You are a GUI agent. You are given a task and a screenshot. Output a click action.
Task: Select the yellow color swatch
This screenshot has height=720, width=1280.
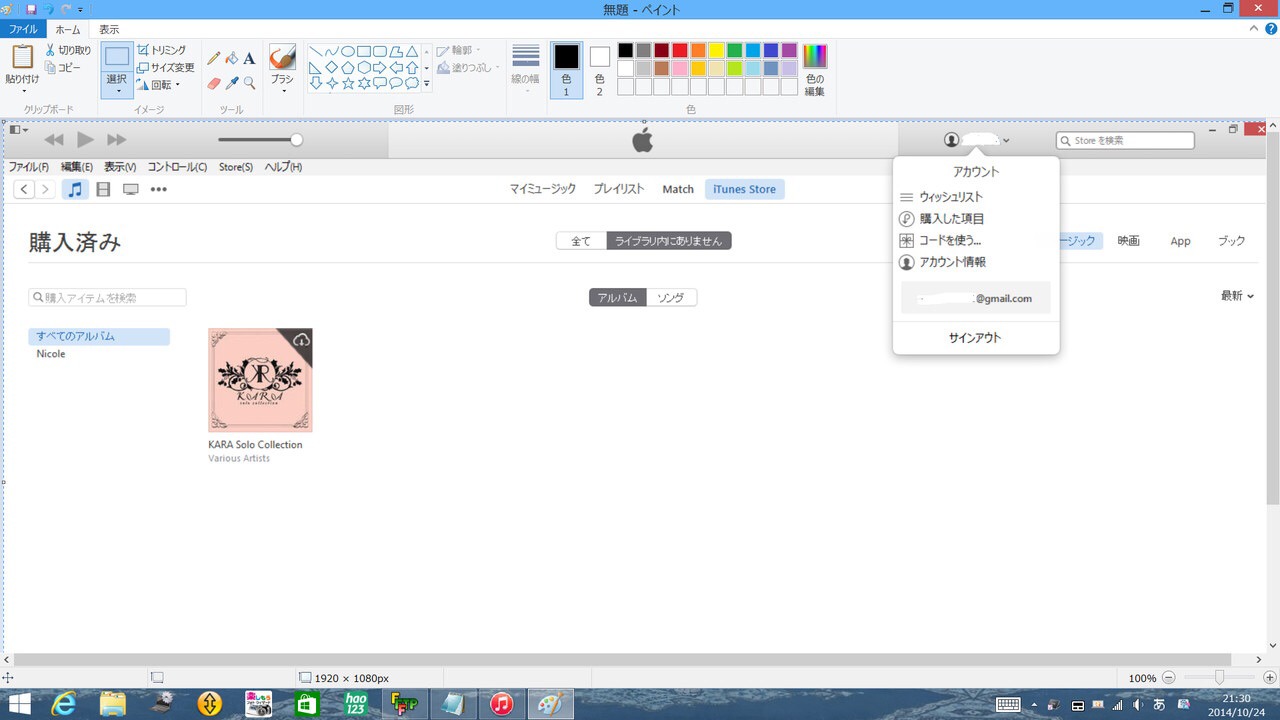pos(716,51)
